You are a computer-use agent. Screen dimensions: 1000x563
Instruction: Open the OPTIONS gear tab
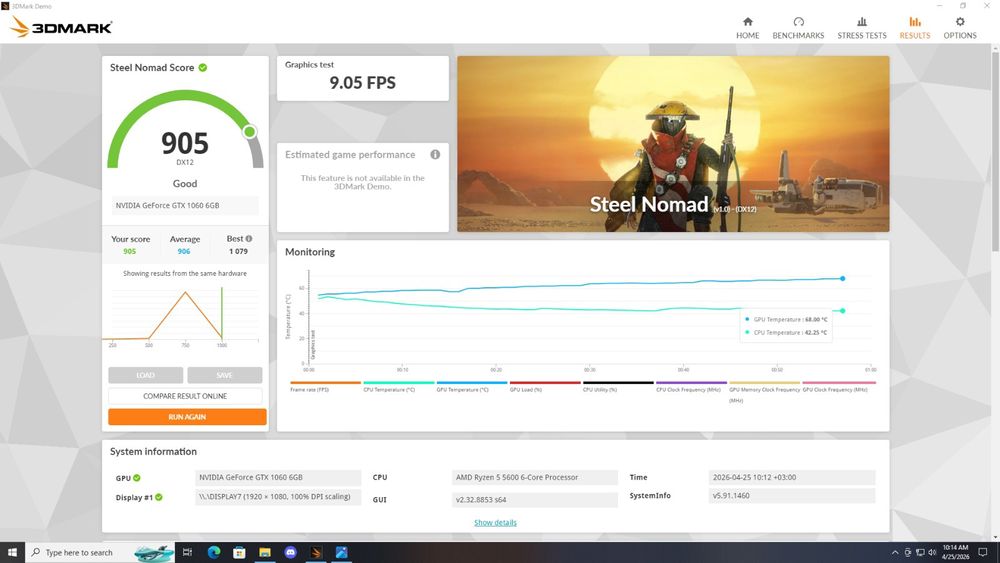coord(960,28)
